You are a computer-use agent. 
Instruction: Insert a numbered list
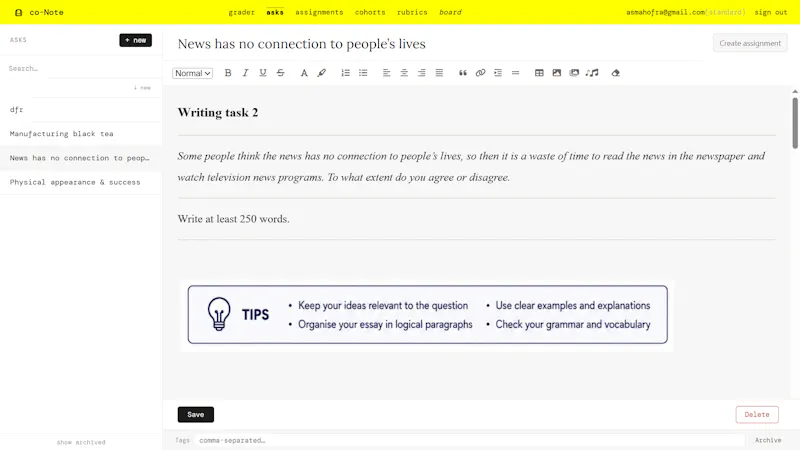(x=345, y=73)
